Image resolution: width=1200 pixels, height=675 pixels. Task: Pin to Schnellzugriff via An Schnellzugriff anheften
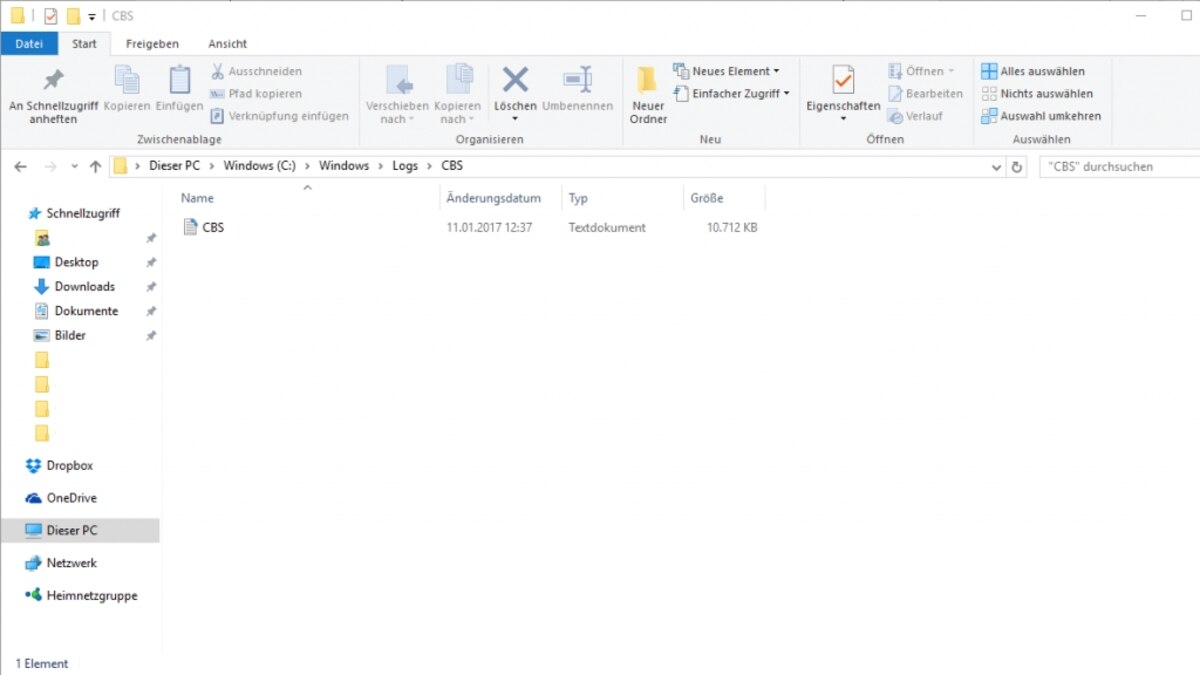point(53,96)
